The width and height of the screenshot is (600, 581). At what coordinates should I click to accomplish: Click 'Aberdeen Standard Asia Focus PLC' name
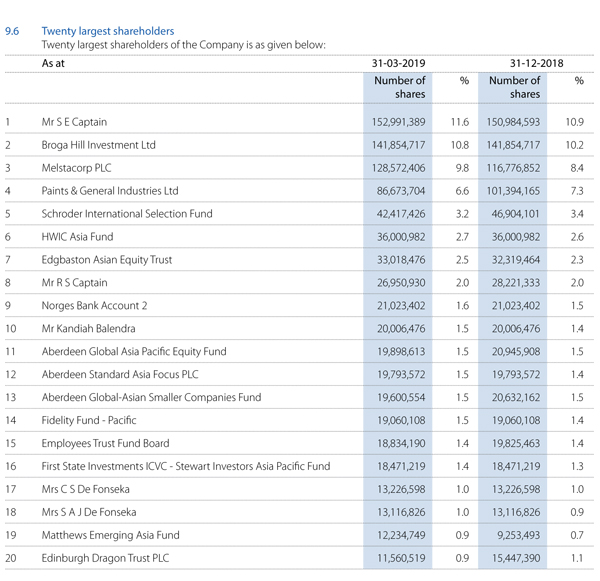120,374
